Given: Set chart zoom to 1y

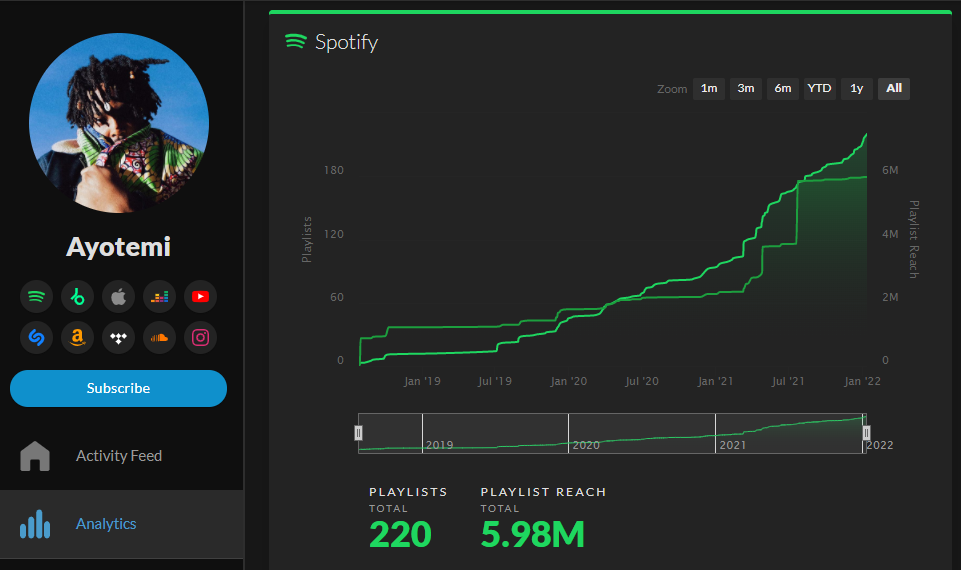Looking at the screenshot, I should [857, 88].
